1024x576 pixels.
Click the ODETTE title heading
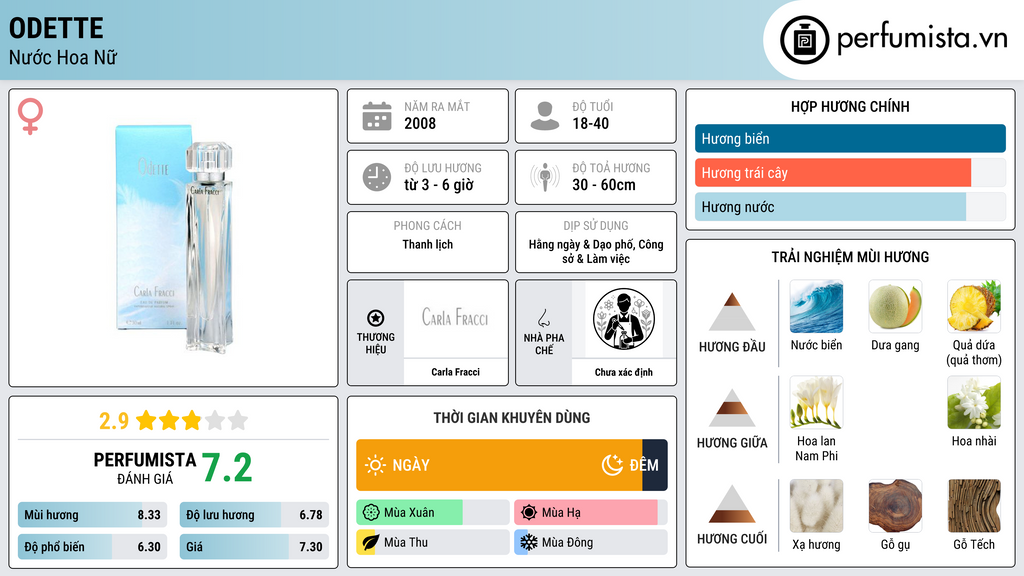click(56, 28)
